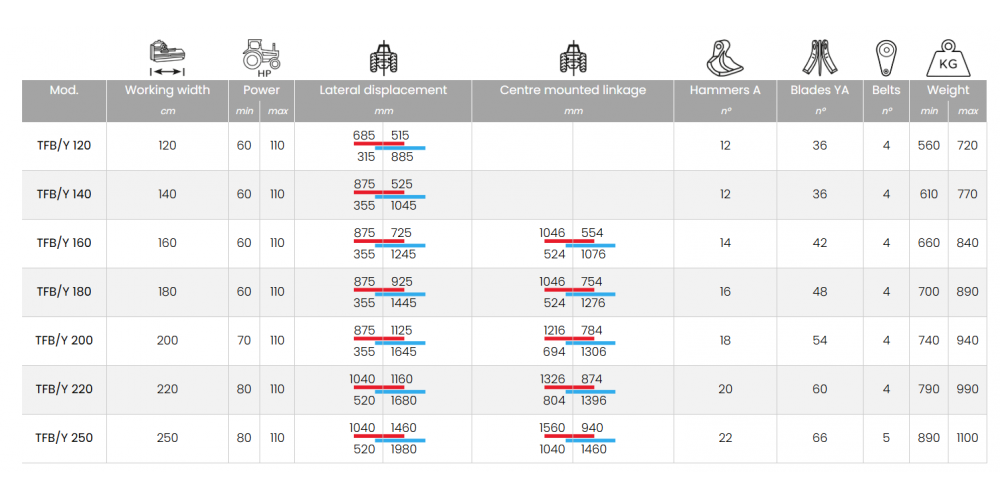1000x500 pixels.
Task: Select the Working width column header
Action: (x=167, y=90)
